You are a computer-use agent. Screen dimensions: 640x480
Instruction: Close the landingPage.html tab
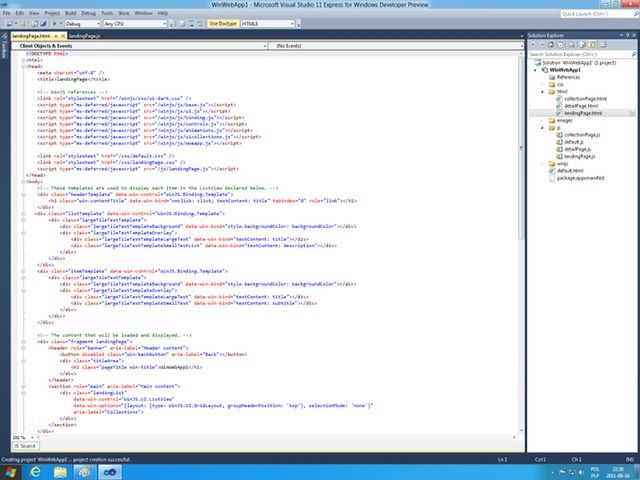(x=62, y=36)
